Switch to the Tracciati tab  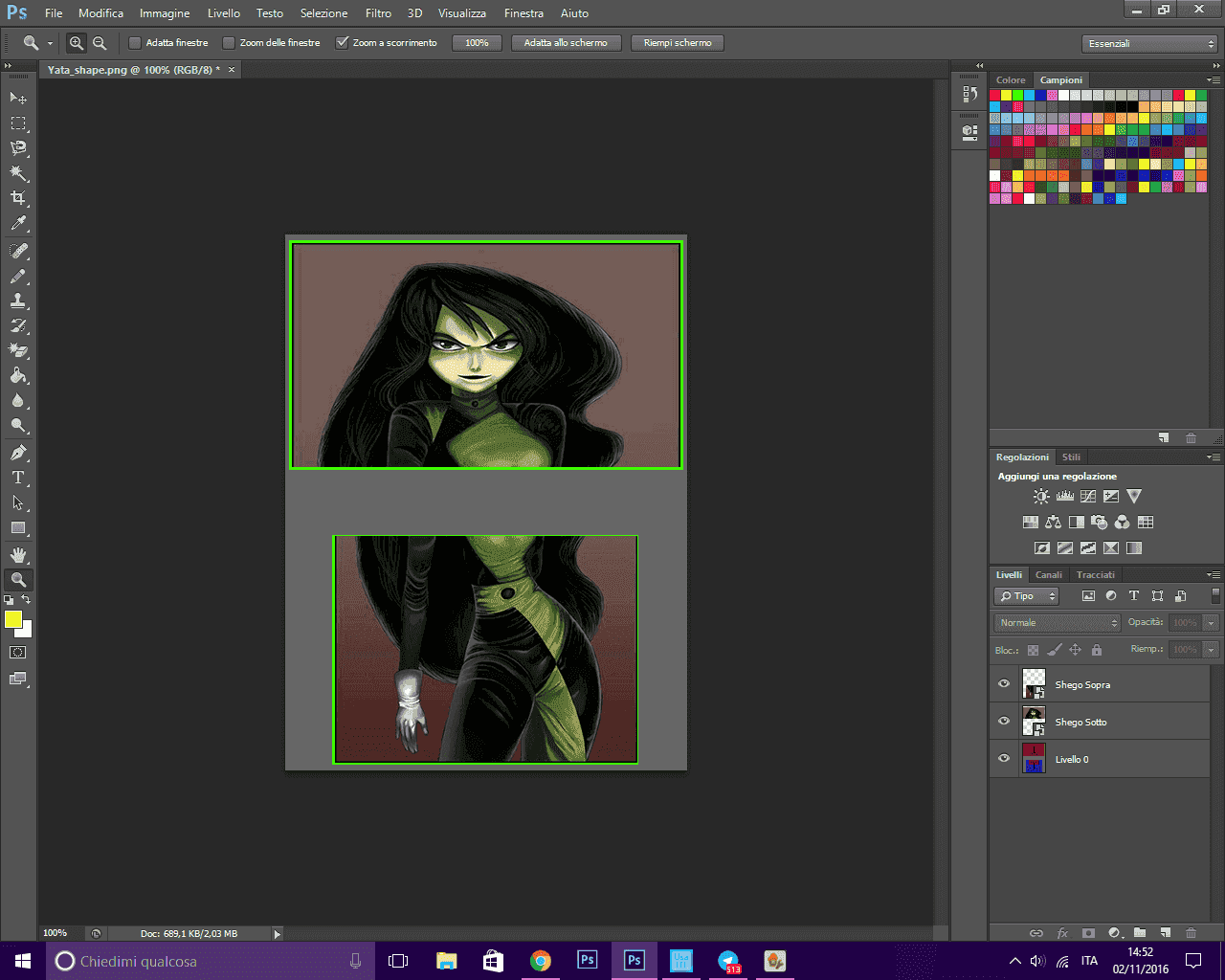pos(1096,575)
